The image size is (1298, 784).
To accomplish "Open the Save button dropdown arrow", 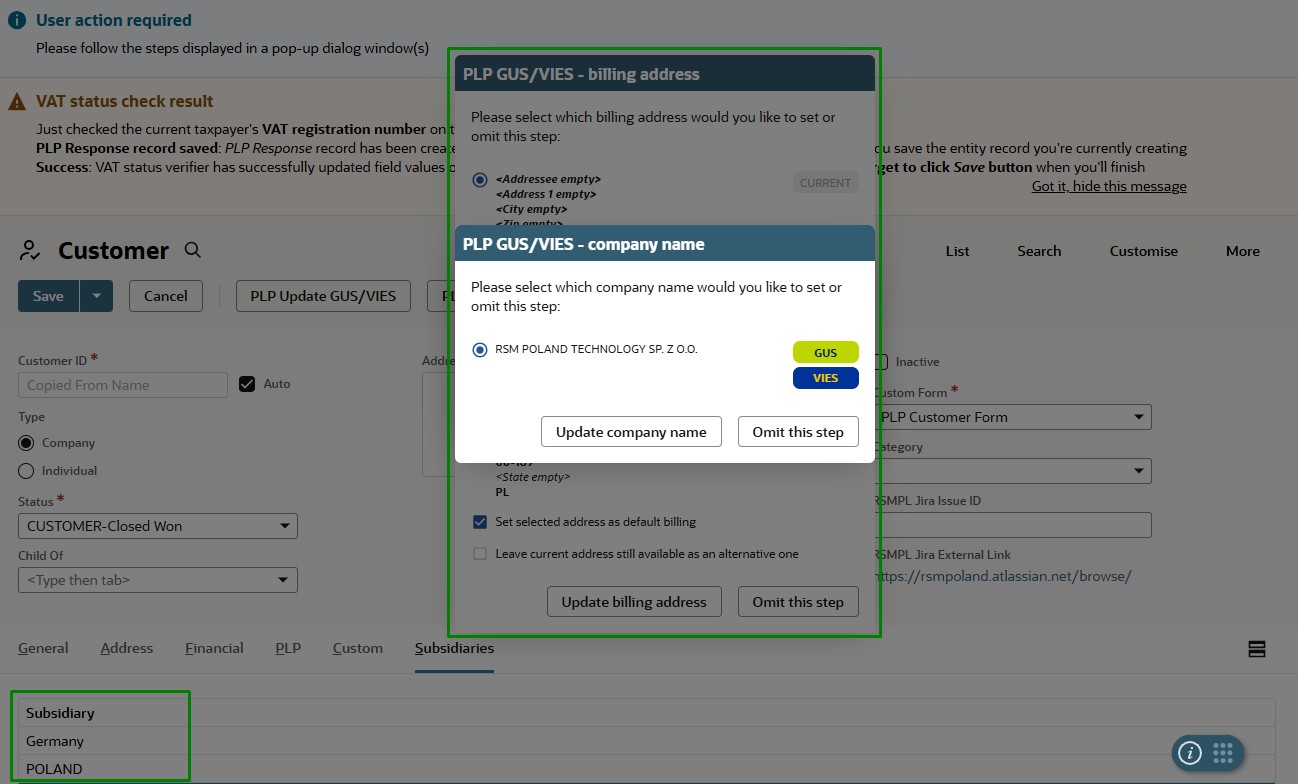I will point(96,296).
